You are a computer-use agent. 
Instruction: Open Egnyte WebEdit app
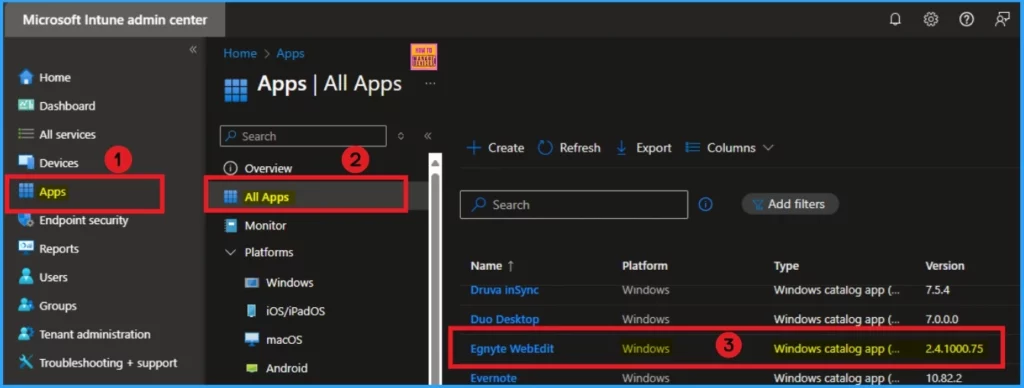click(x=512, y=349)
